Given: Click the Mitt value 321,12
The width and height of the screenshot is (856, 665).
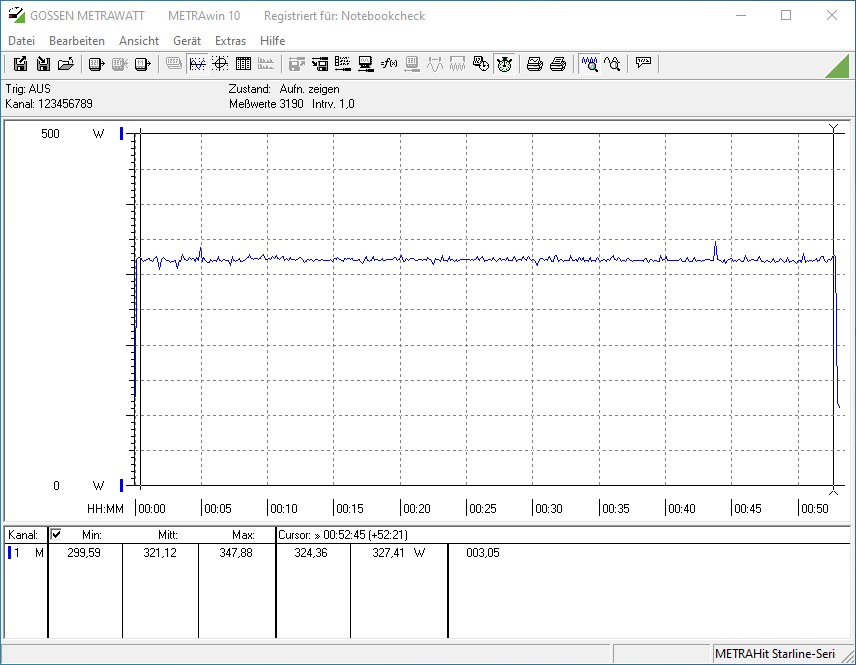Looking at the screenshot, I should pyautogui.click(x=160, y=553).
